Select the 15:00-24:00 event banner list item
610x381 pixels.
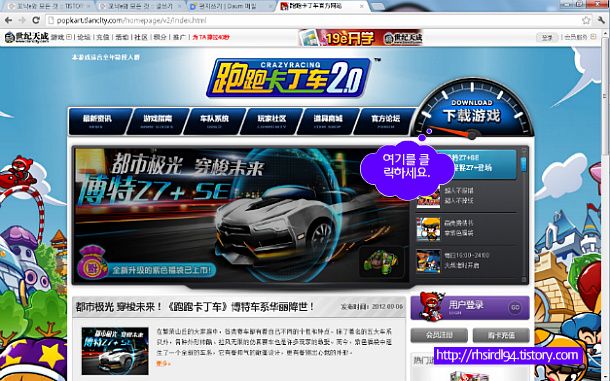[467, 260]
